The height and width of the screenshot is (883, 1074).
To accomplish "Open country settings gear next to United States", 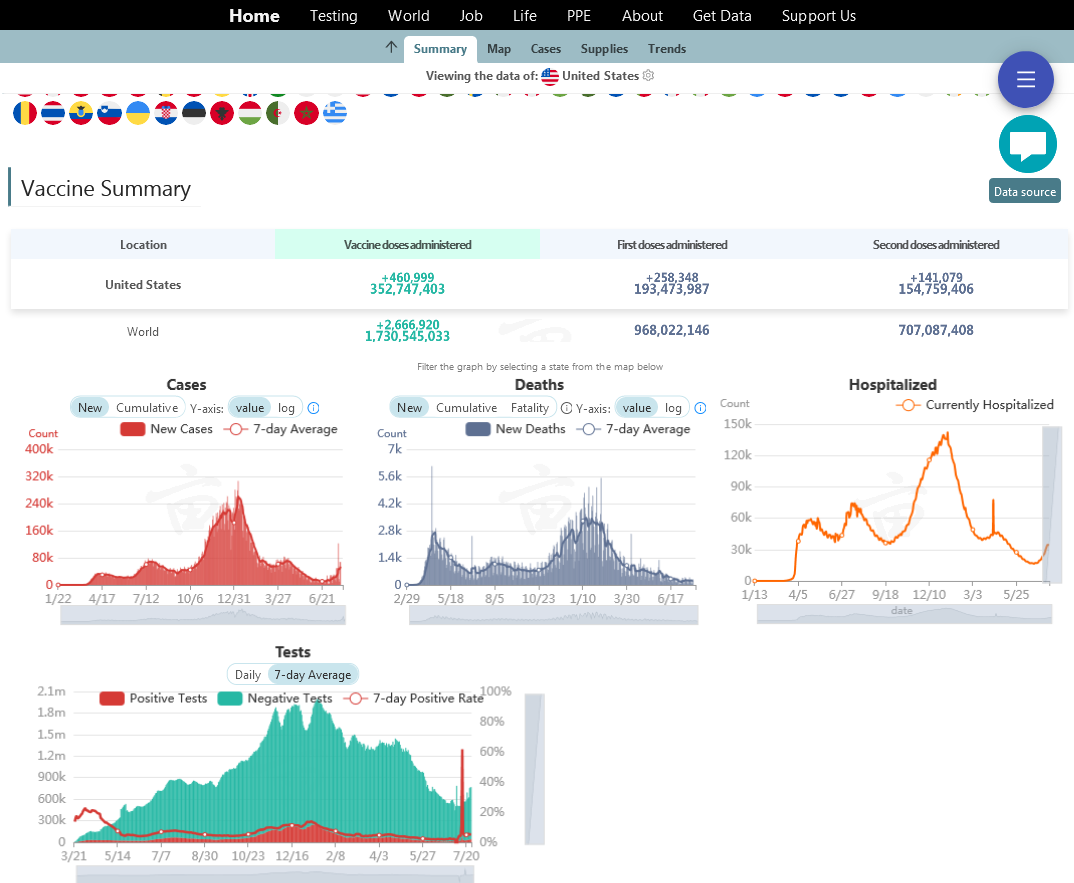I will tap(648, 76).
